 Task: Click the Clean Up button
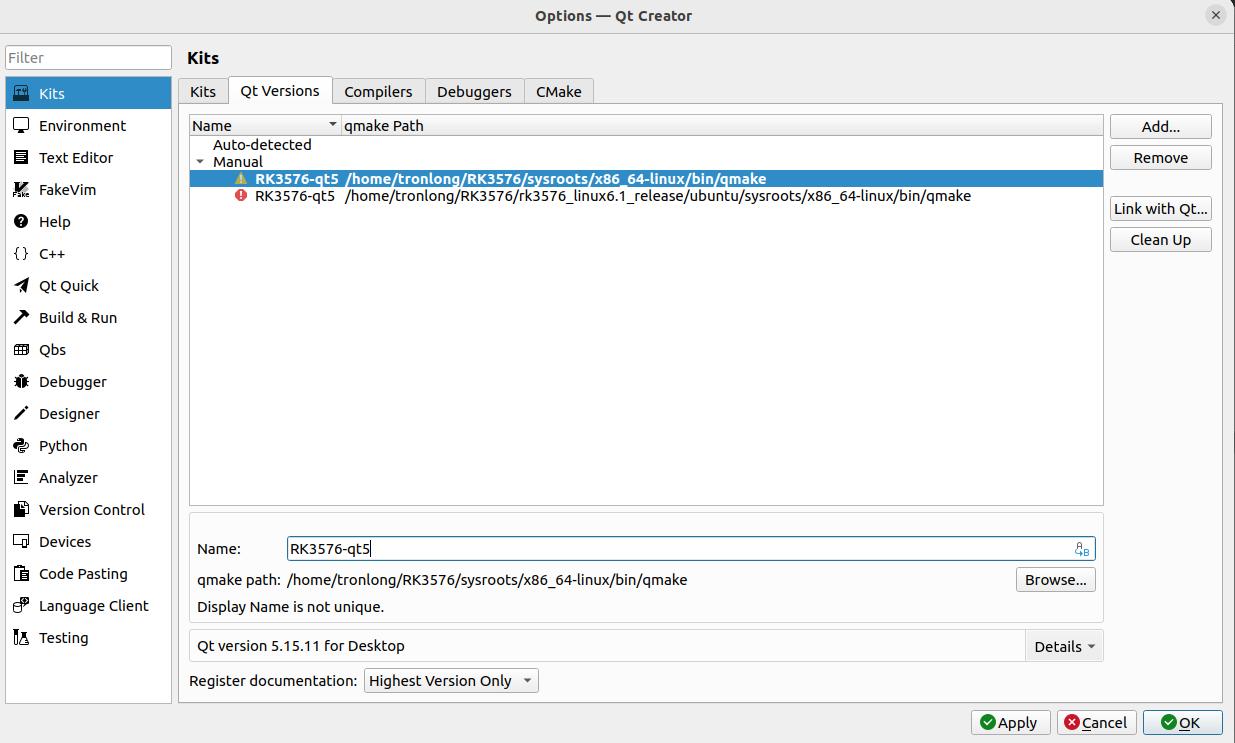click(1160, 240)
